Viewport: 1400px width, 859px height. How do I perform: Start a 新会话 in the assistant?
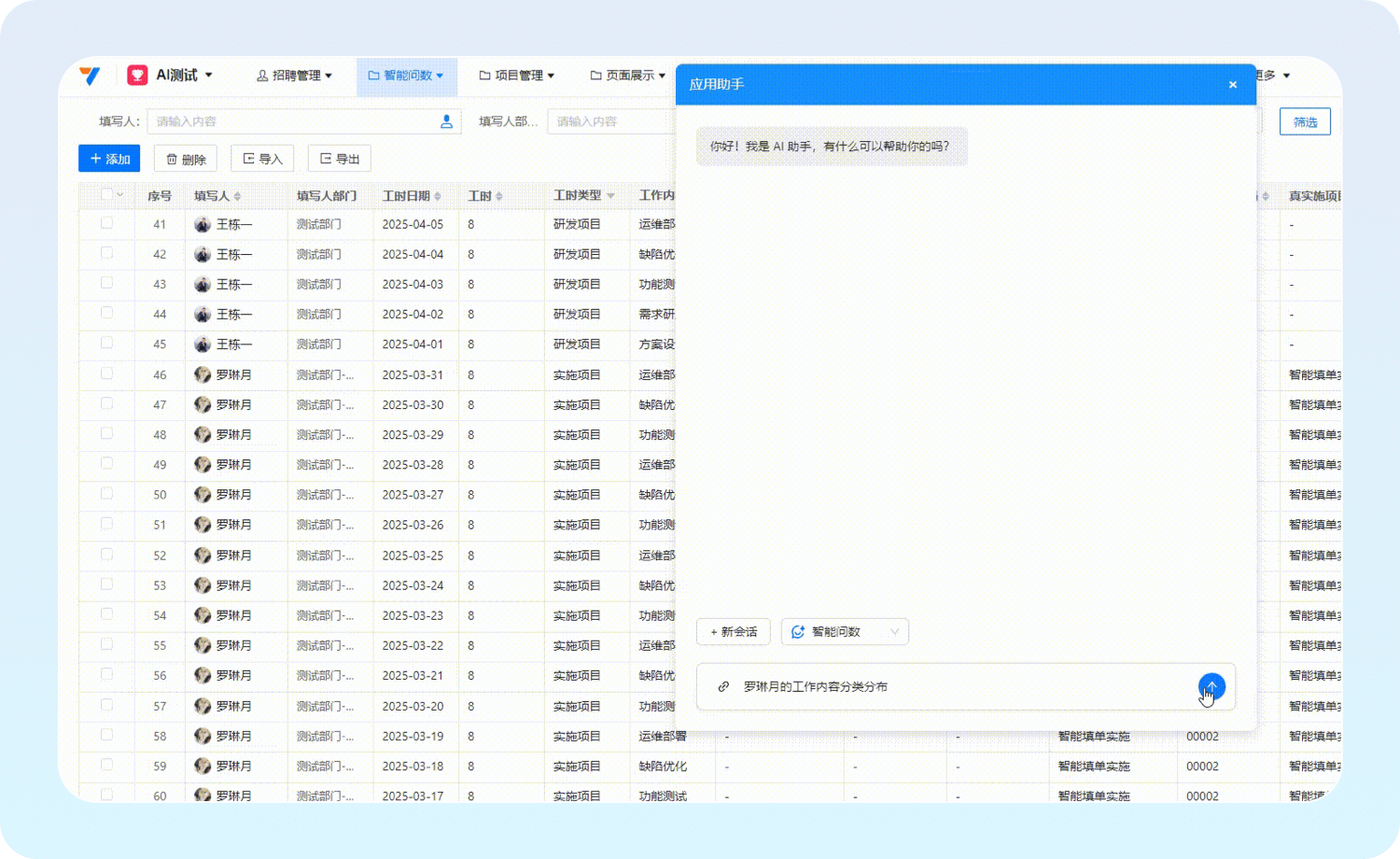point(734,632)
